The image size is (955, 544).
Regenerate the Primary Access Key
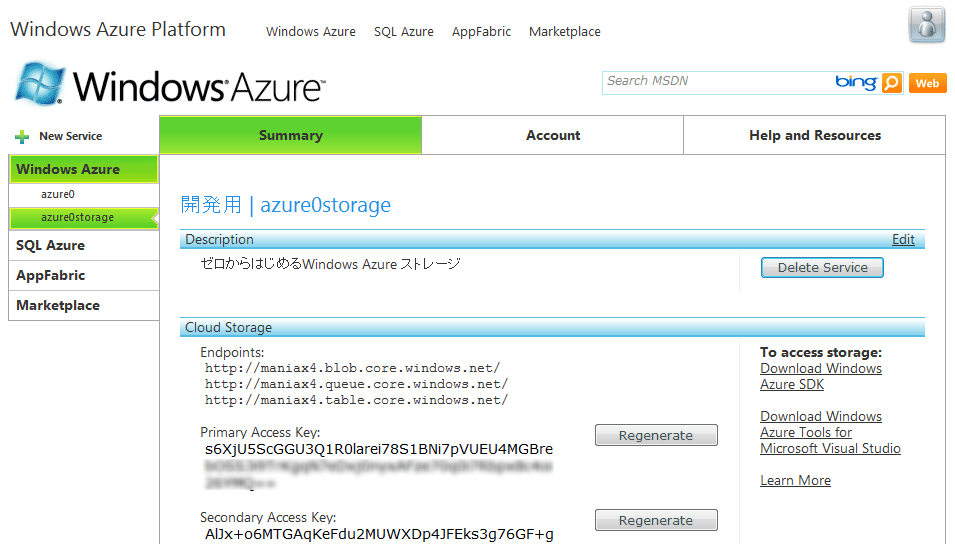[656, 436]
